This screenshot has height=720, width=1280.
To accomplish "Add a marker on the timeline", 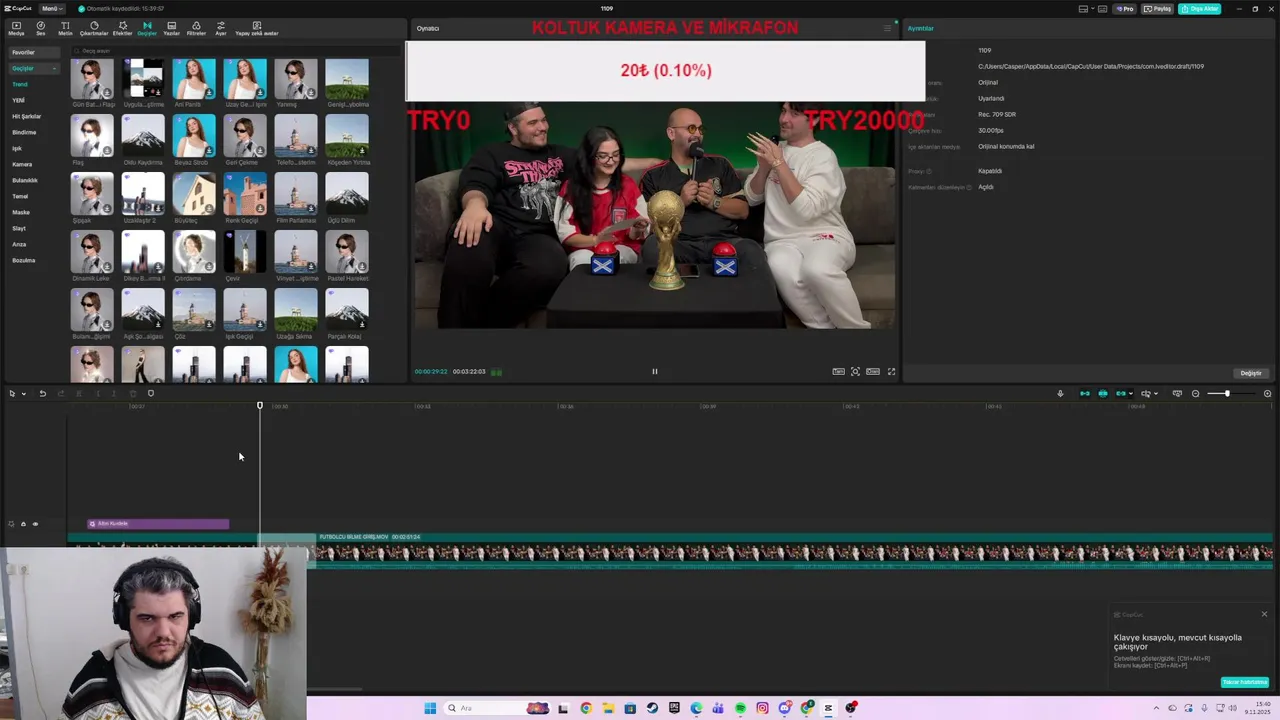I will (x=151, y=393).
